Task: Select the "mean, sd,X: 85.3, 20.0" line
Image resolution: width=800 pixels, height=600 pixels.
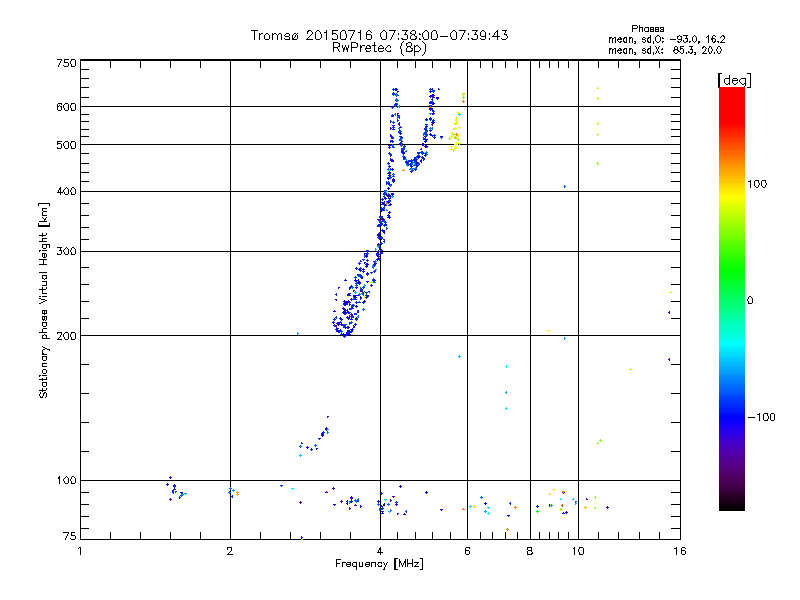Action: click(665, 51)
